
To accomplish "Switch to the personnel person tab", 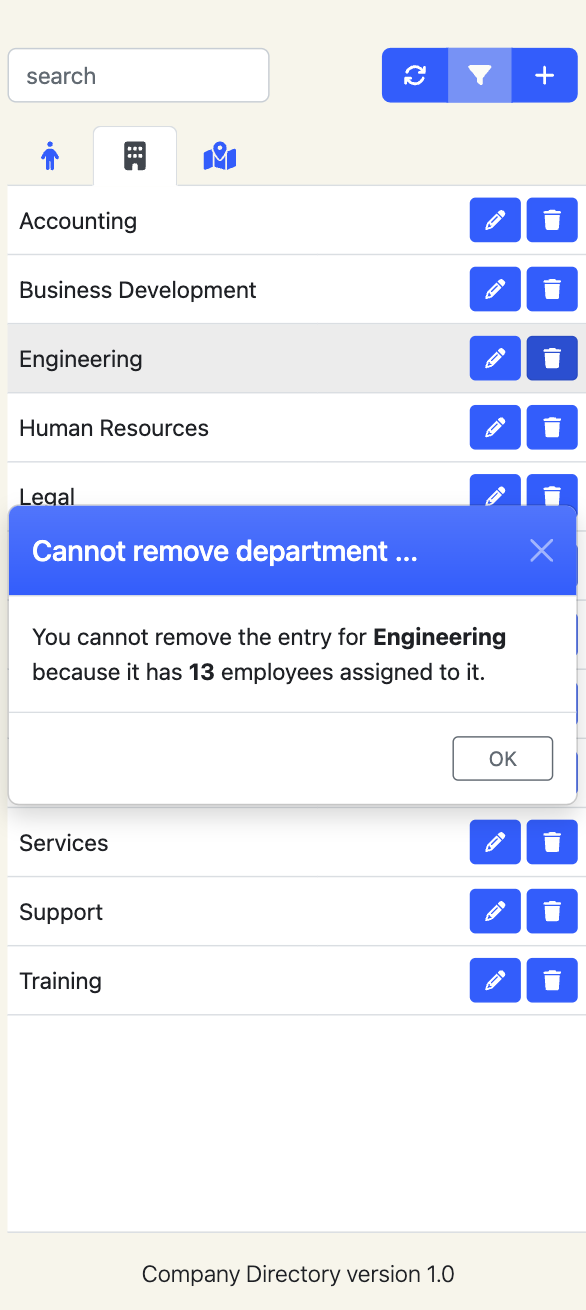I will (x=50, y=156).
